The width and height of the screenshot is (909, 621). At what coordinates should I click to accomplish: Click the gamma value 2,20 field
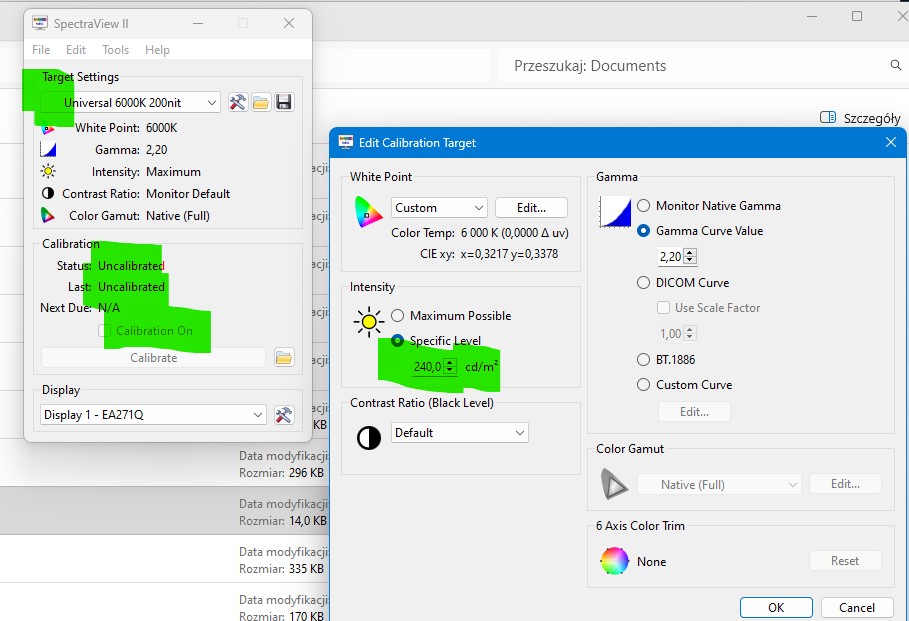pyautogui.click(x=671, y=257)
